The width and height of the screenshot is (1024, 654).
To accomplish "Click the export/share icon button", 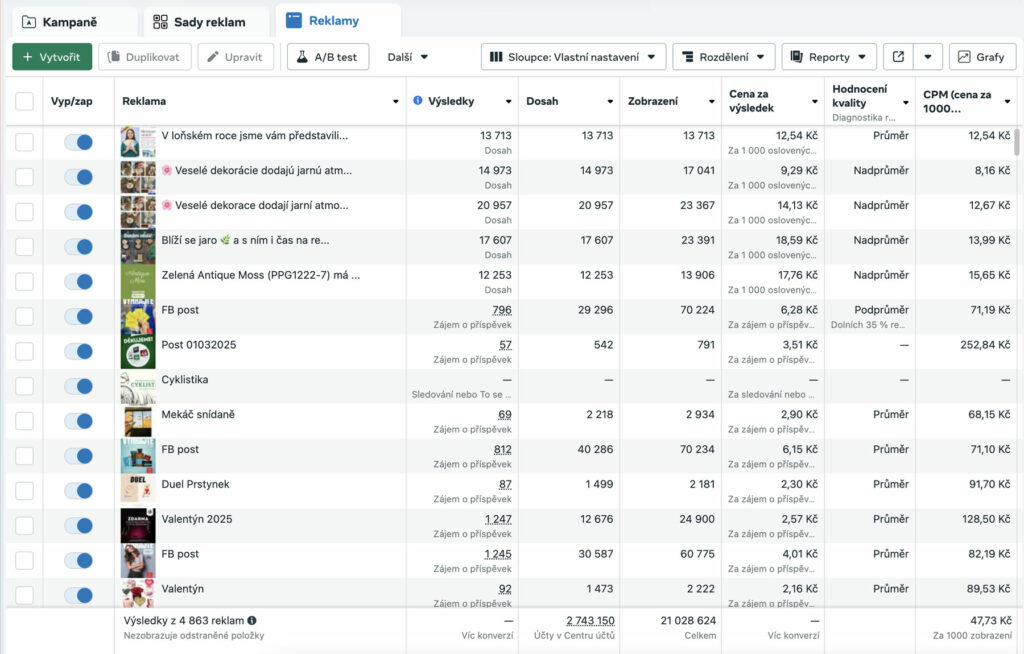I will pos(898,57).
